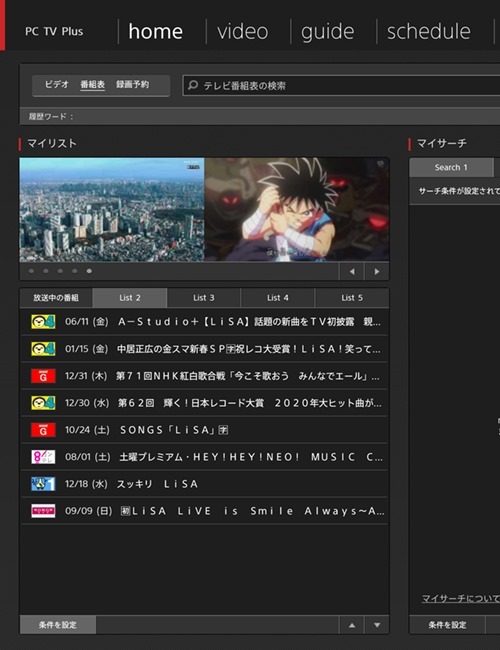Switch search scope to ビデオ
Viewport: 500px width, 650px height.
point(57,85)
